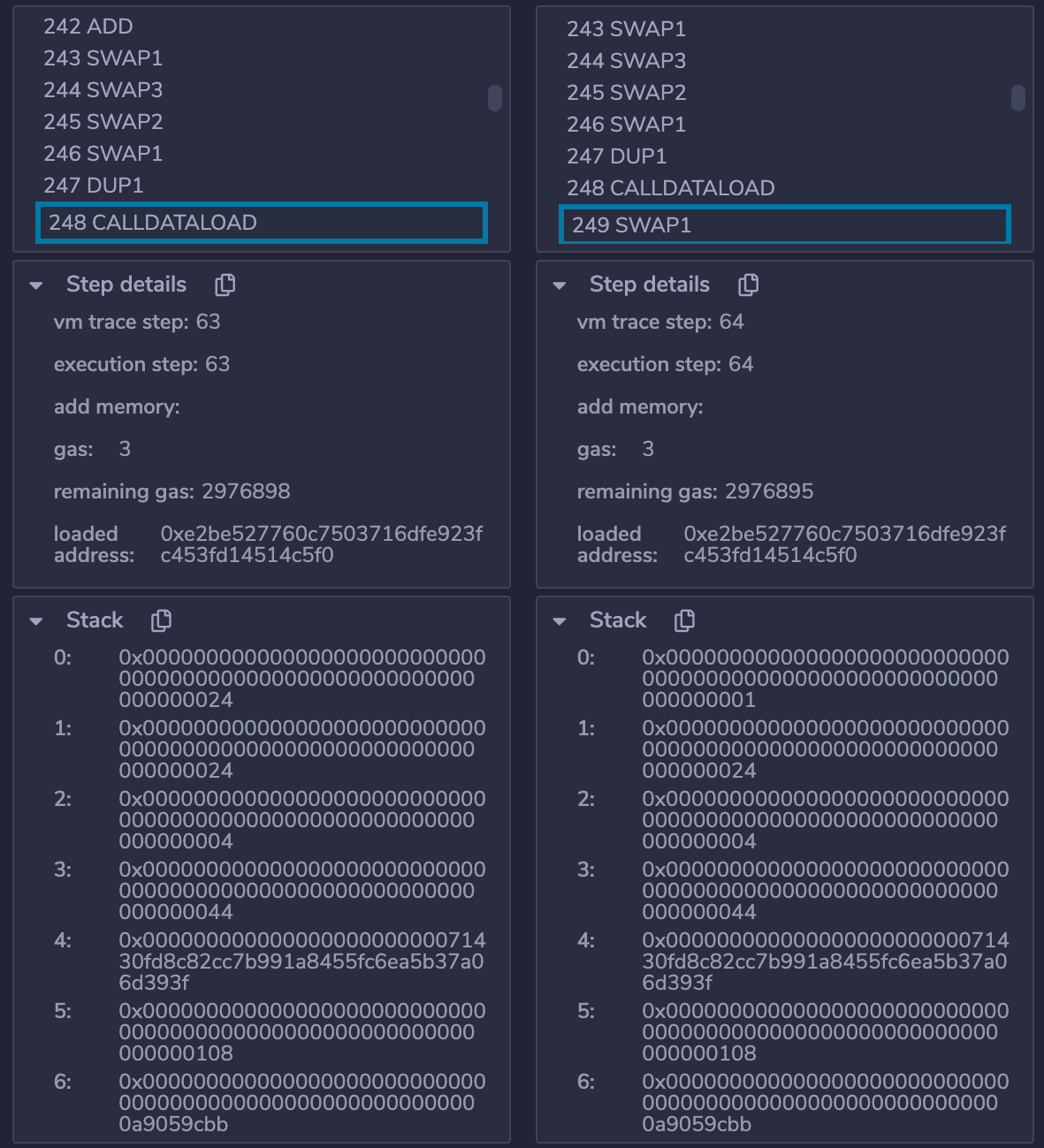
Task: Click the right opcode list scrollbar thumb
Action: 1018,98
